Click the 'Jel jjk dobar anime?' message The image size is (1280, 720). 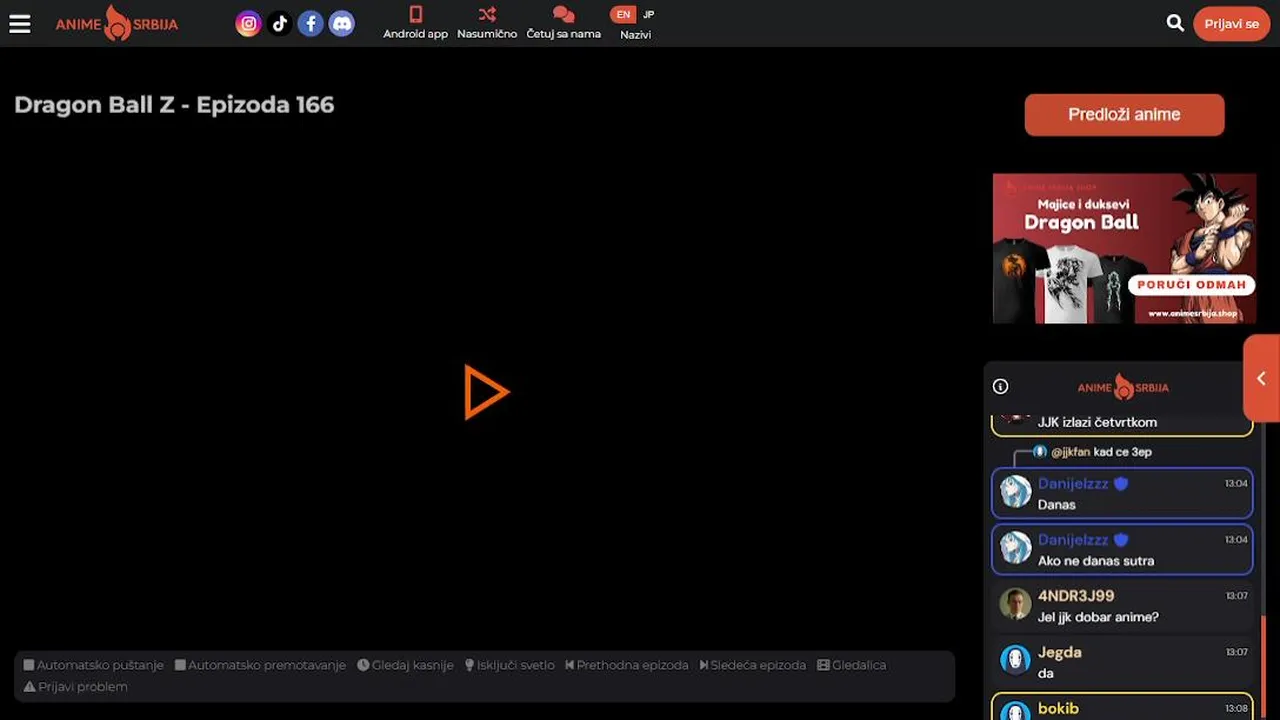(1098, 617)
